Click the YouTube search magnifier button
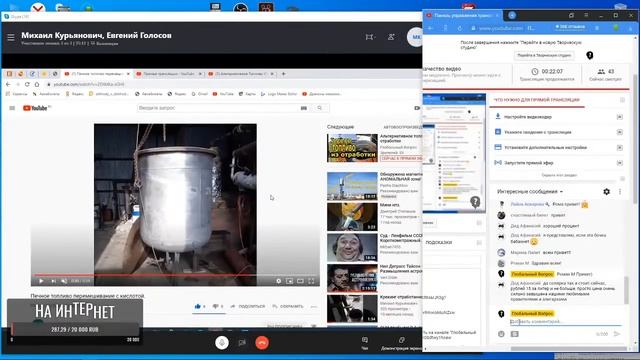This screenshot has height=360, width=640. (320, 108)
